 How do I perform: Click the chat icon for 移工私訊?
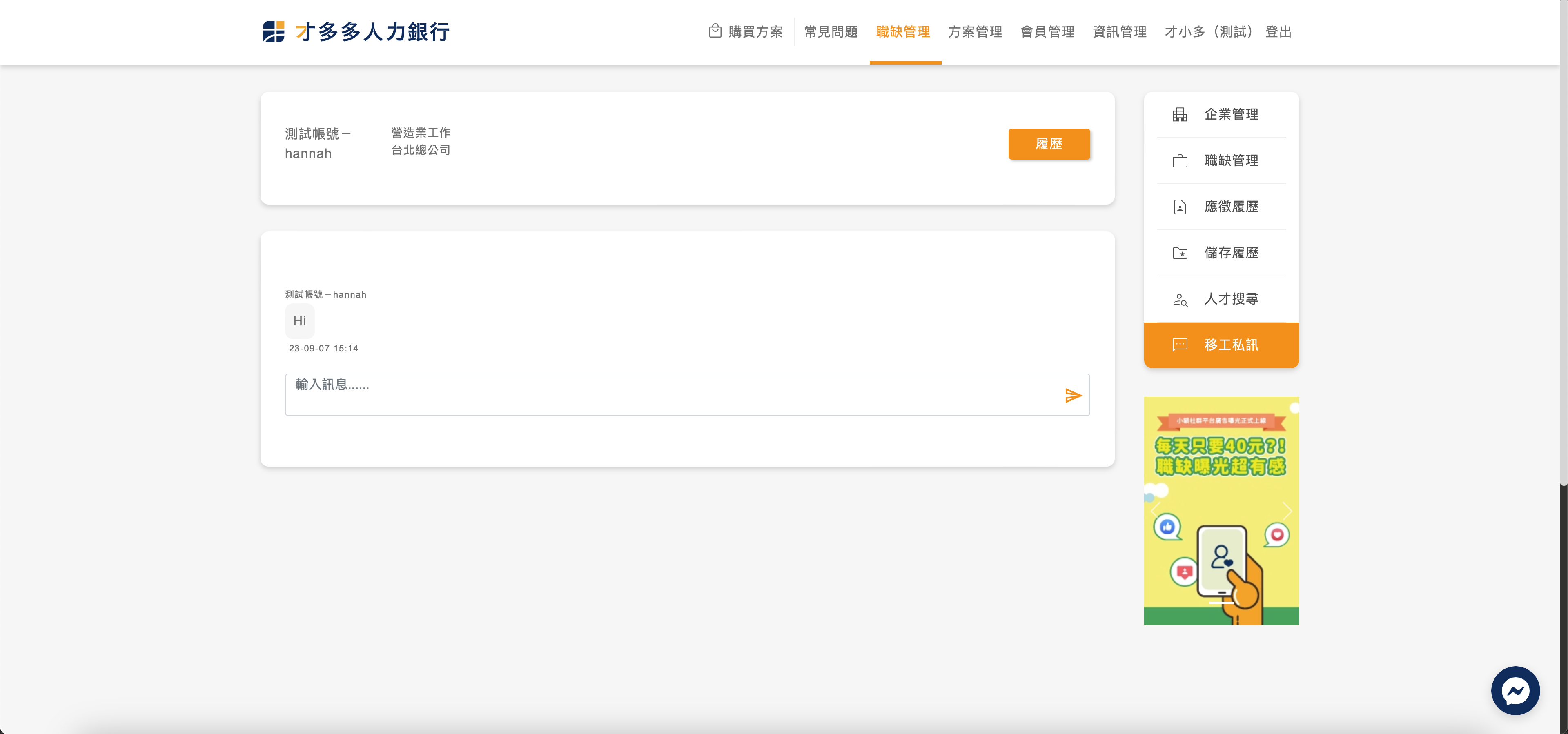pos(1180,345)
